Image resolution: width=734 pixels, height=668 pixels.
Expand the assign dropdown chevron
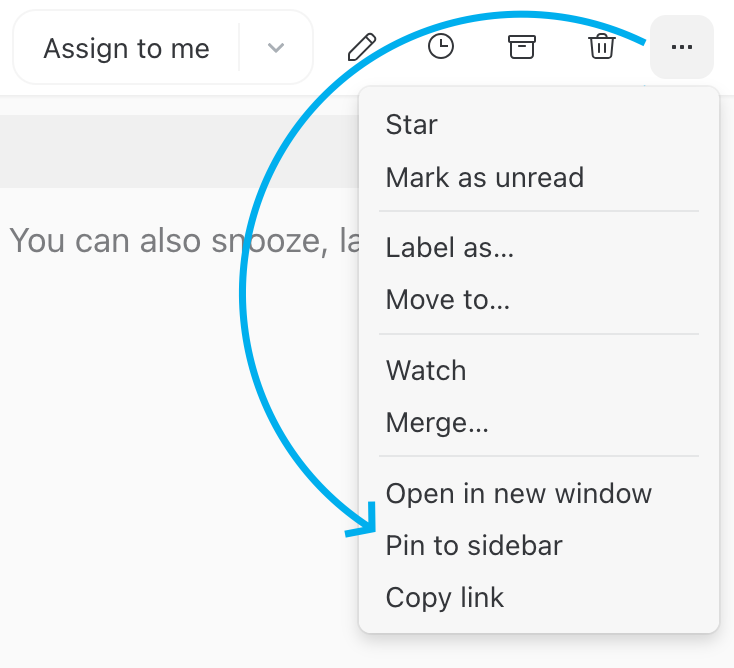(276, 48)
